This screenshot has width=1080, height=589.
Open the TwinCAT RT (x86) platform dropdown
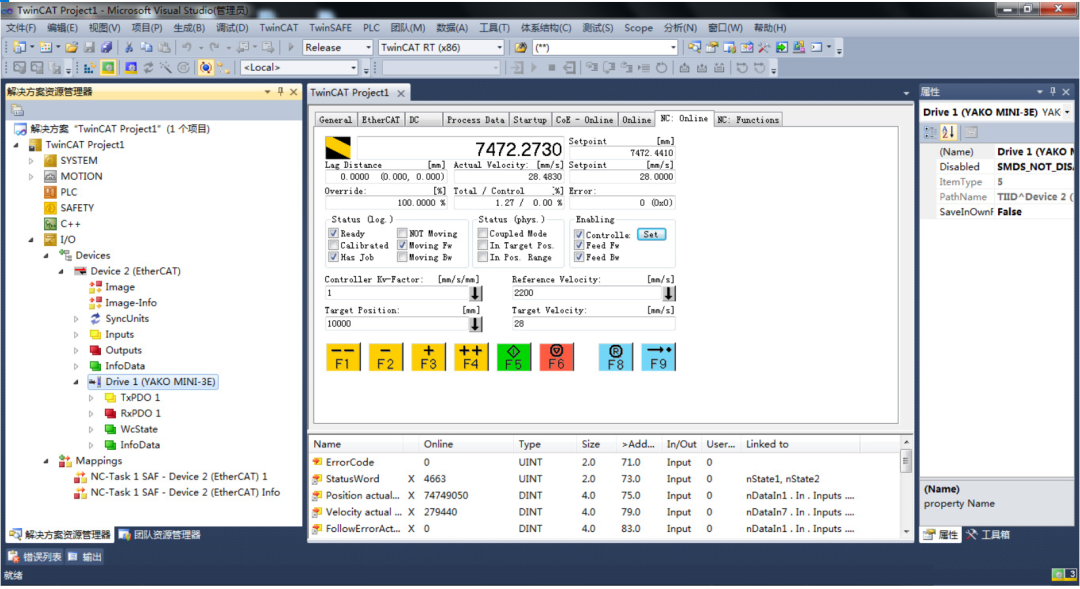coord(499,47)
